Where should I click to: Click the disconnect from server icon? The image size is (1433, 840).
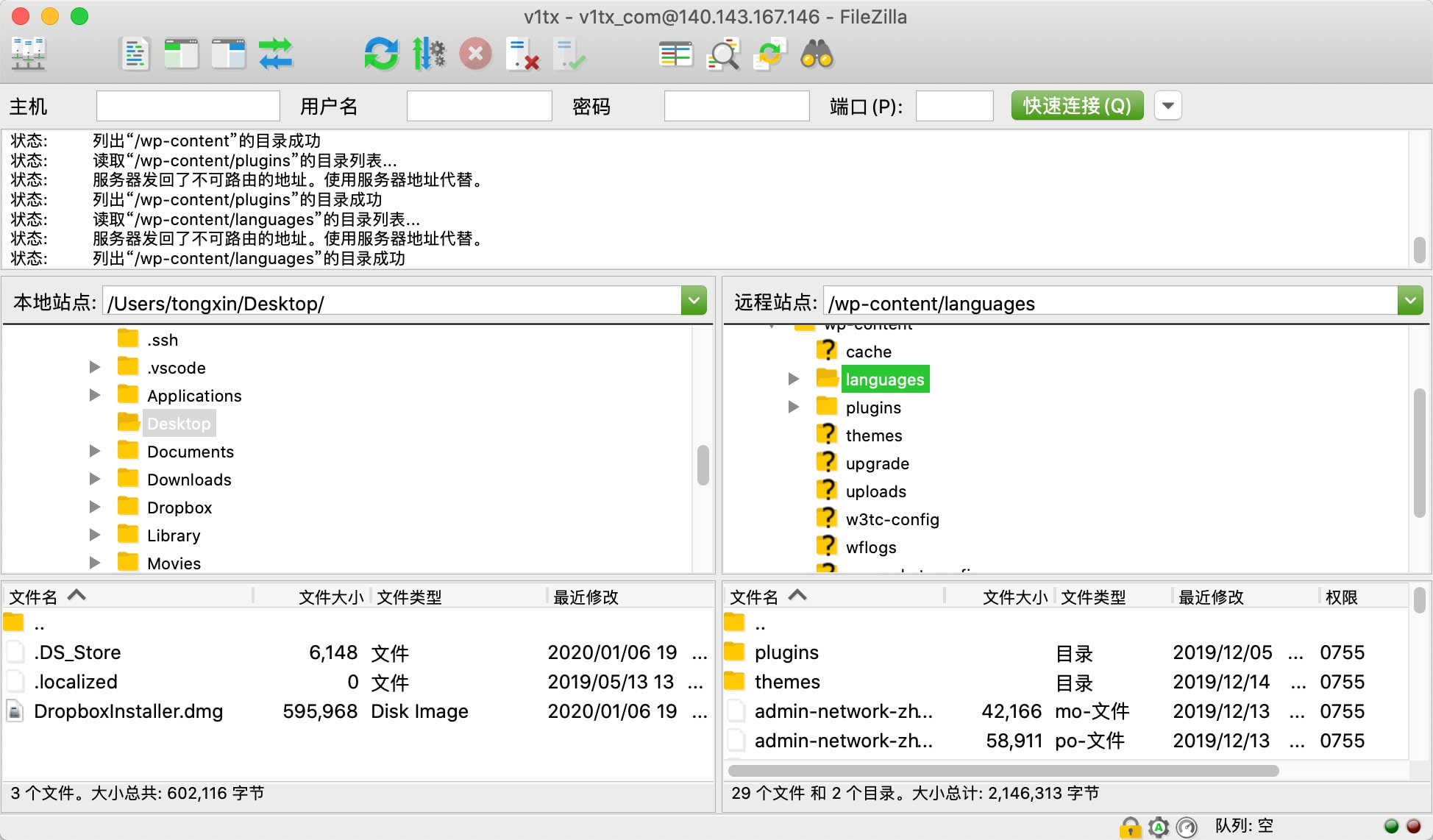click(522, 54)
